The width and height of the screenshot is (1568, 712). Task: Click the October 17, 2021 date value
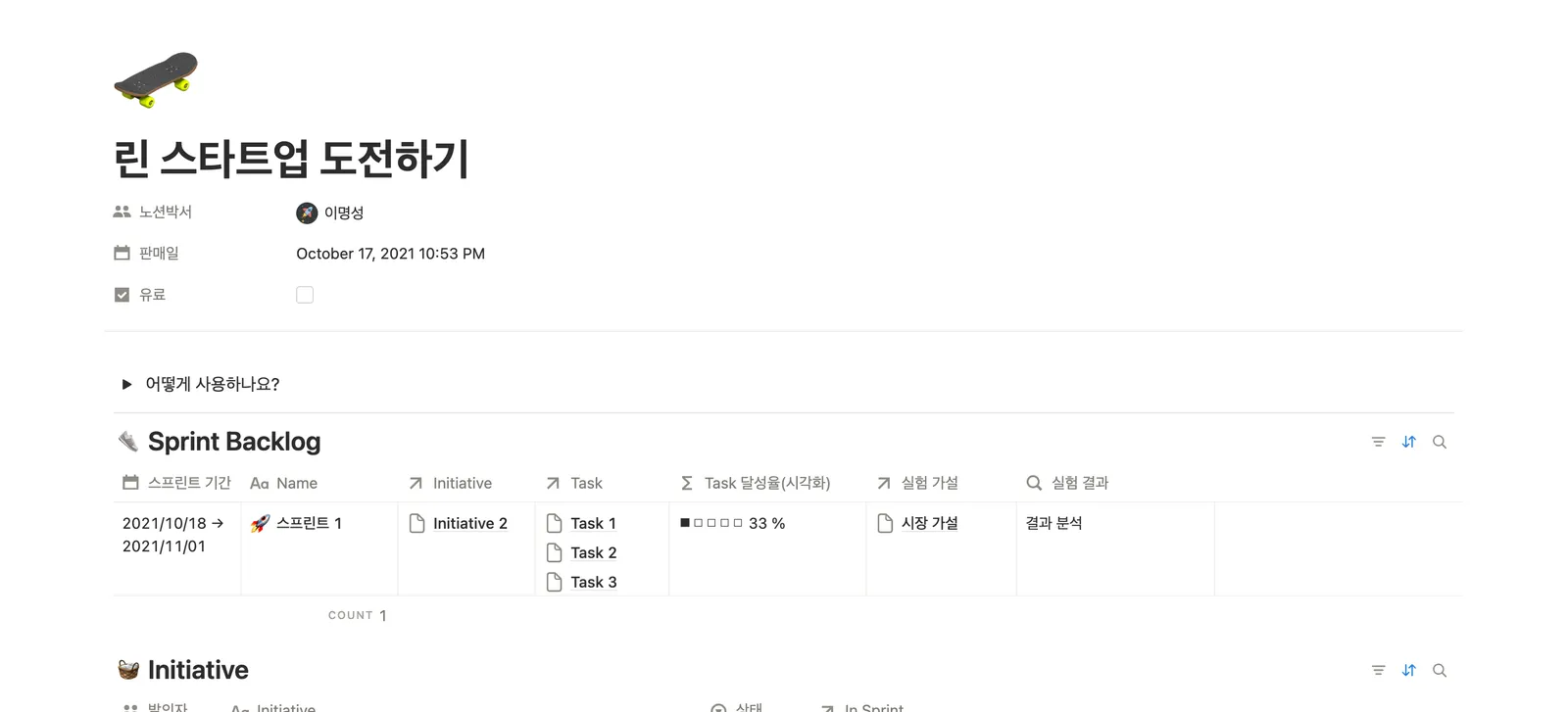(x=390, y=253)
